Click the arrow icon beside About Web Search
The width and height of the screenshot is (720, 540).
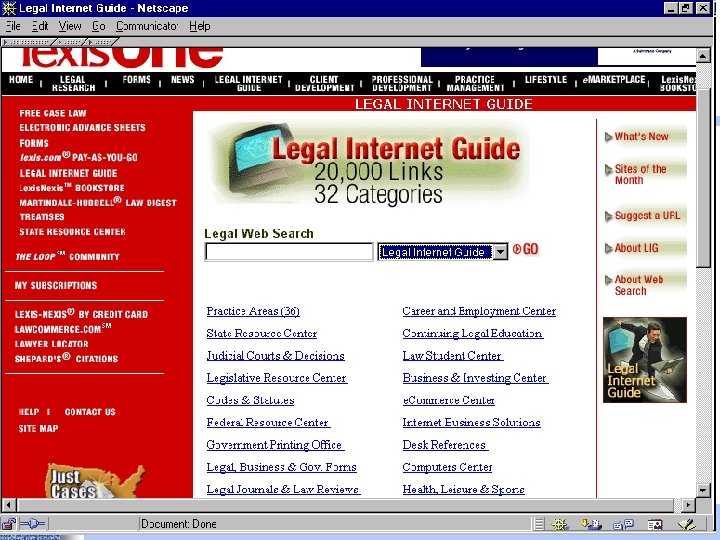click(x=608, y=280)
